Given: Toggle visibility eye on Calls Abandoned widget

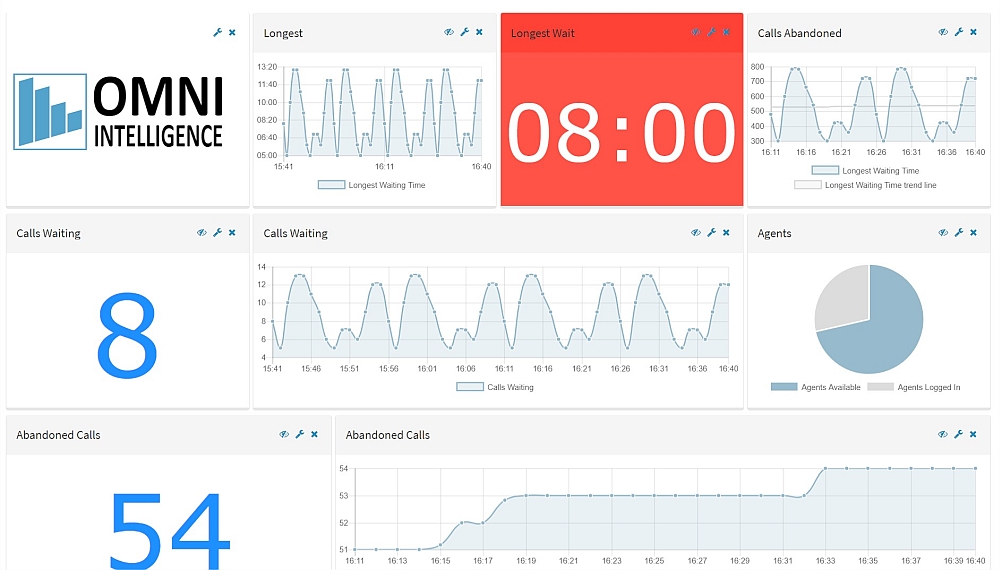Looking at the screenshot, I should click(x=943, y=32).
